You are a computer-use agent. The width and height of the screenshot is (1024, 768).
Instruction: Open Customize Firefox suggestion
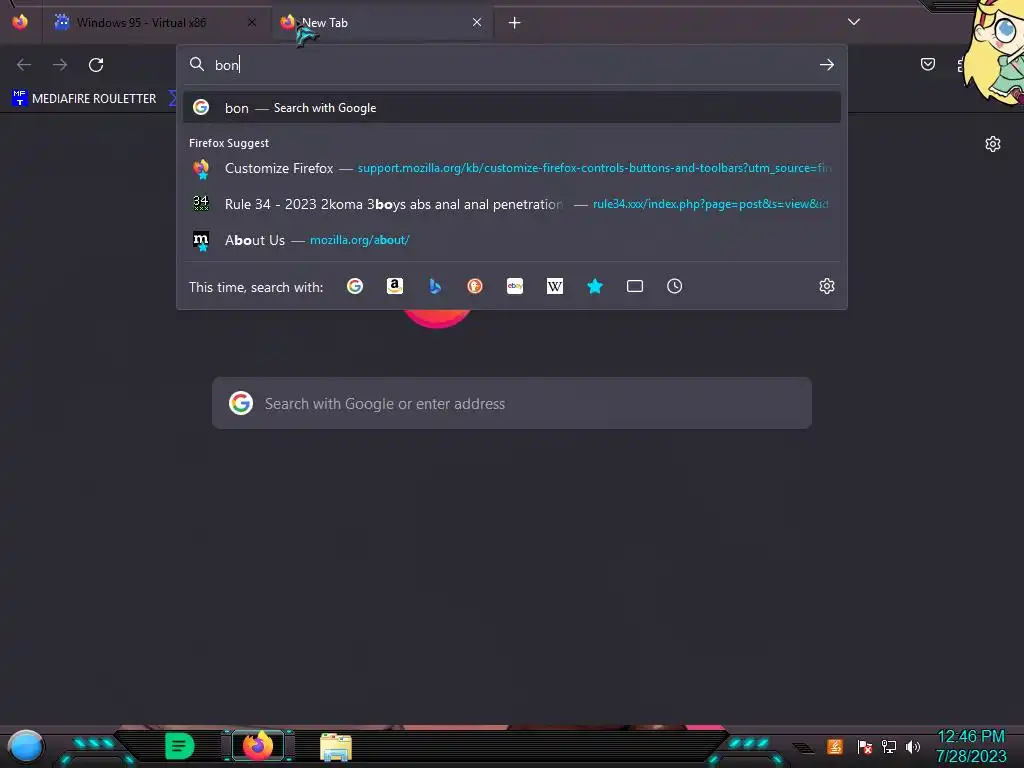(511, 168)
